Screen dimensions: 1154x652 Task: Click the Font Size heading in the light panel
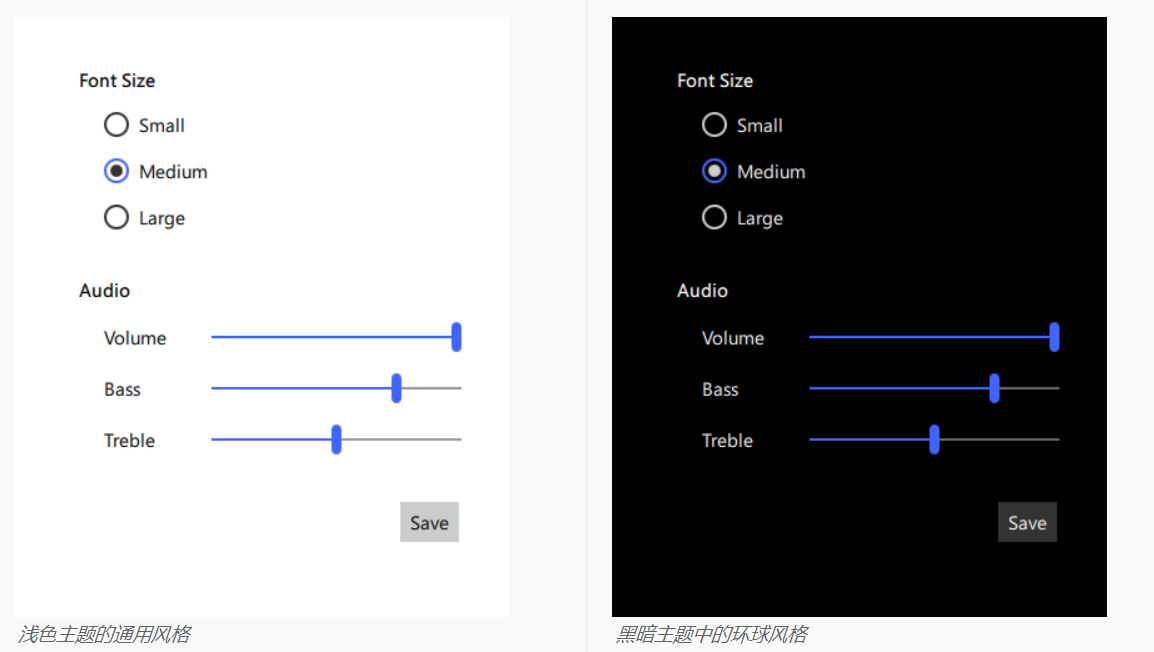pos(117,80)
